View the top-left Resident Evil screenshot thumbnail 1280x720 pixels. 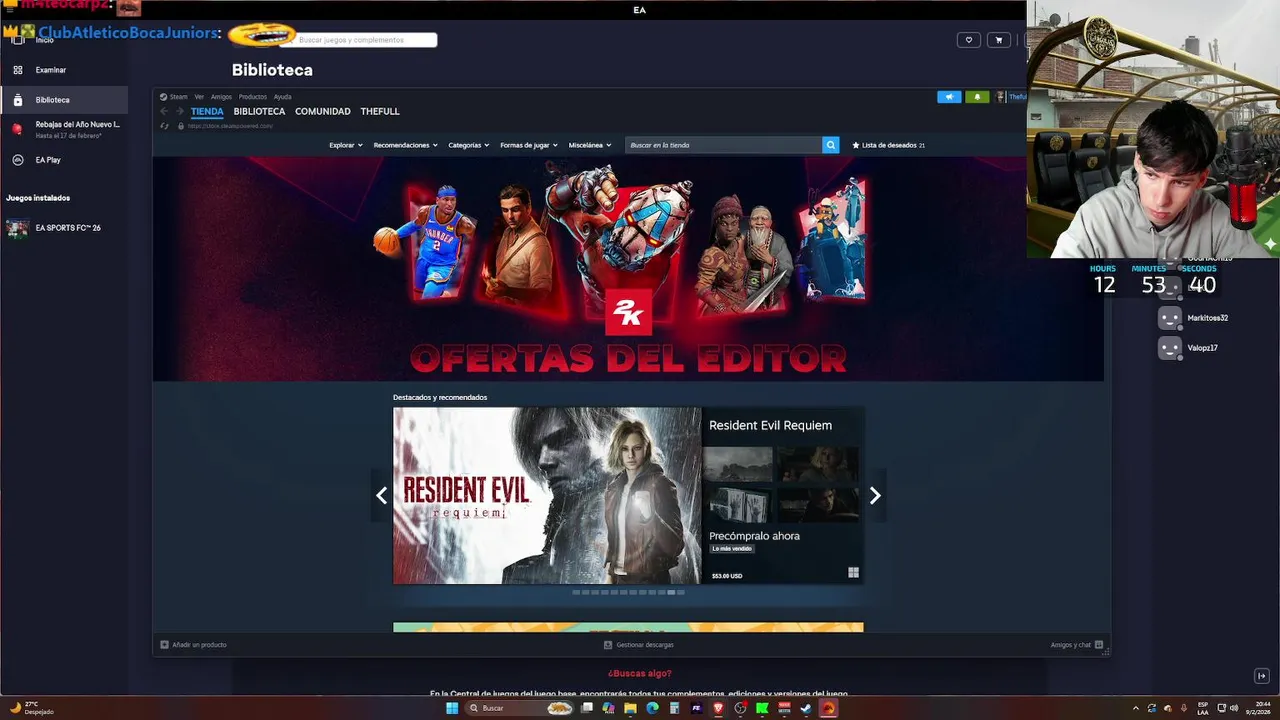pos(740,464)
